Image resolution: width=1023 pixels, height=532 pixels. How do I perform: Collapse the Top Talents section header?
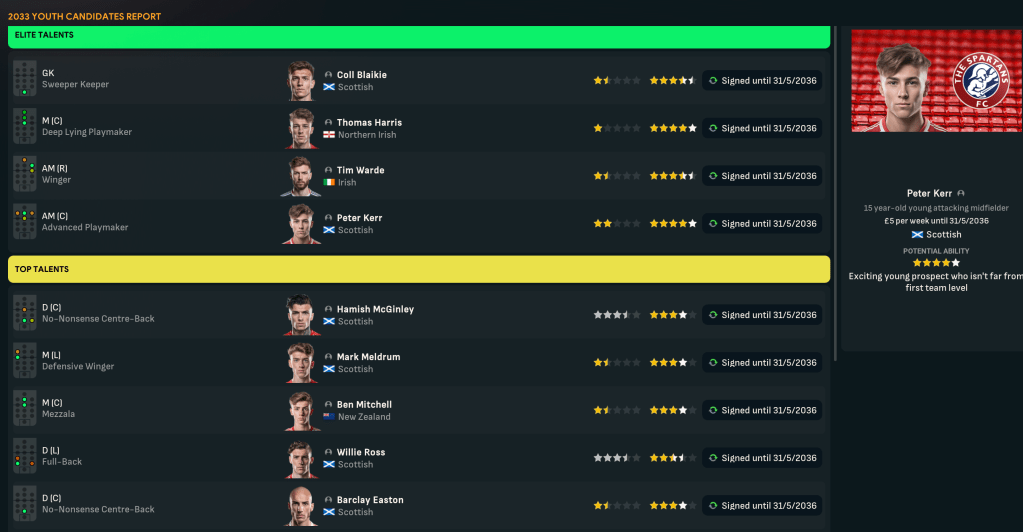419,269
